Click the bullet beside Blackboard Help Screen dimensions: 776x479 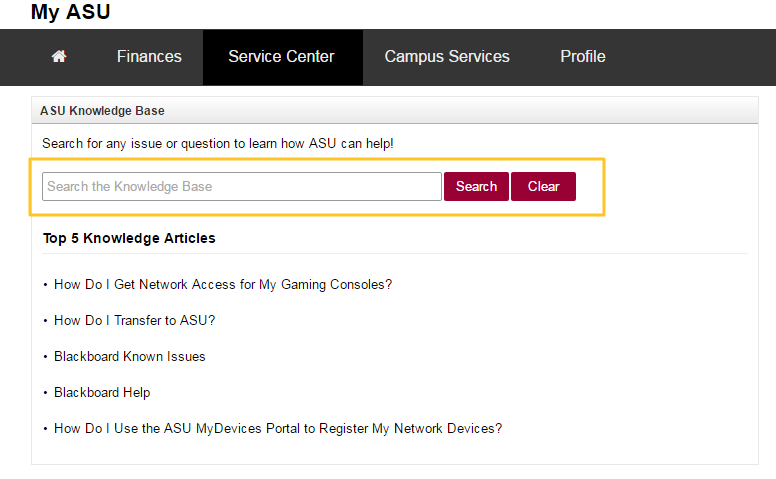click(x=45, y=393)
